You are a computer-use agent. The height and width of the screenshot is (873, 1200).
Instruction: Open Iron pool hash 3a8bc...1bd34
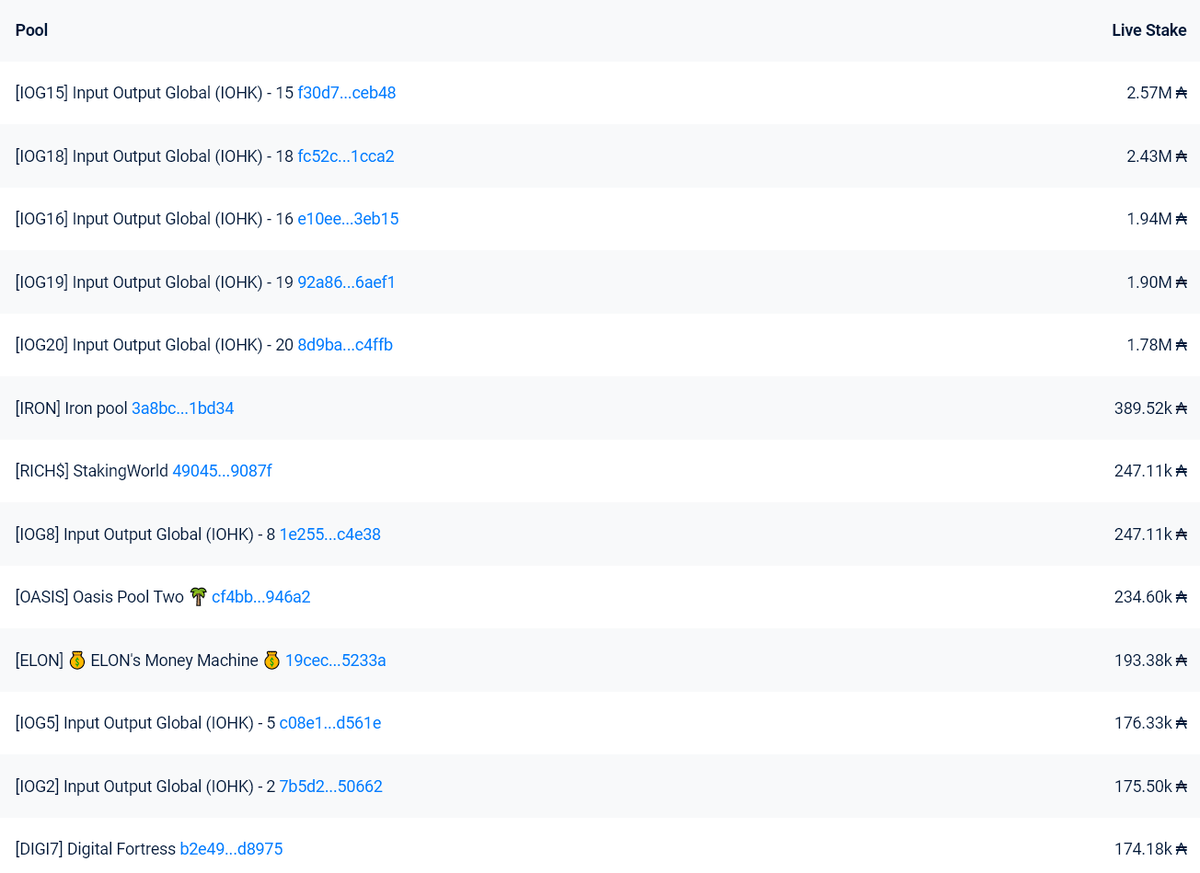coord(183,408)
